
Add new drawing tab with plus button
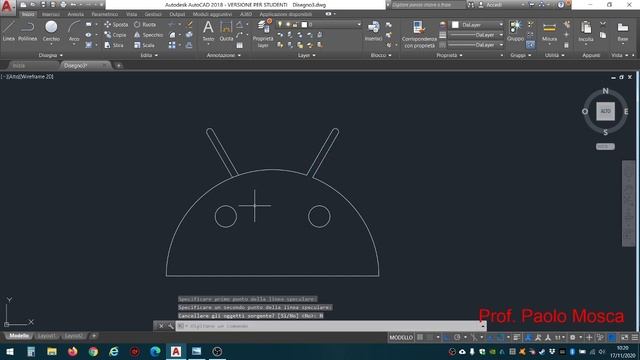119,65
